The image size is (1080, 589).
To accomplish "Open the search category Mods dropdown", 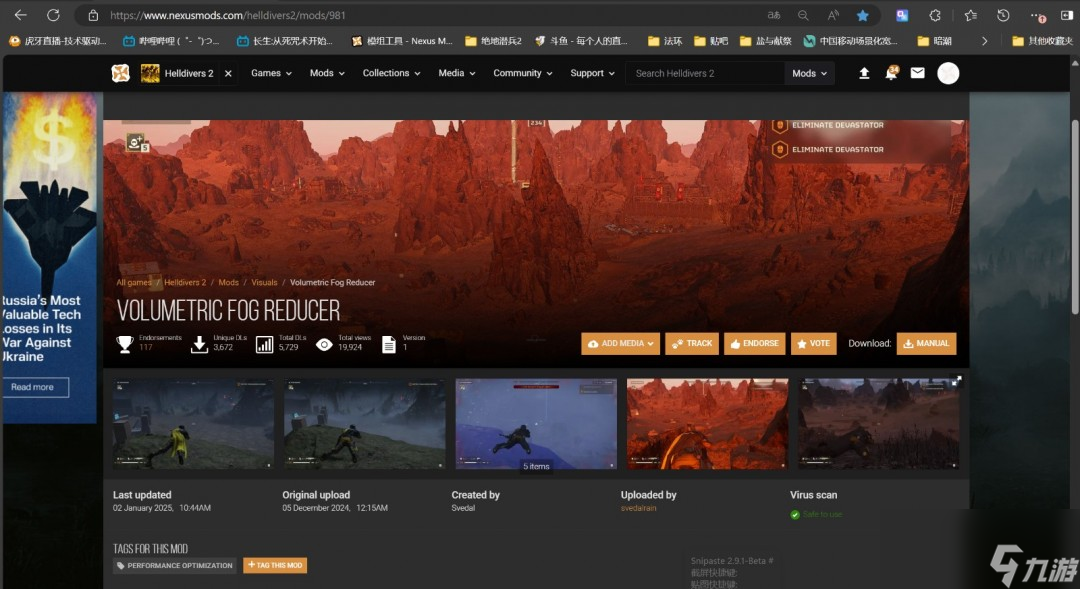I will click(x=809, y=73).
